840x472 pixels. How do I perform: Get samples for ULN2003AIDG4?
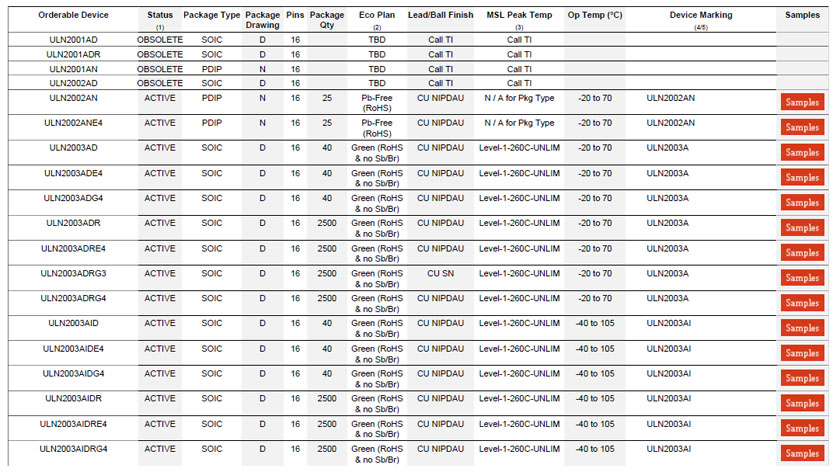click(802, 378)
